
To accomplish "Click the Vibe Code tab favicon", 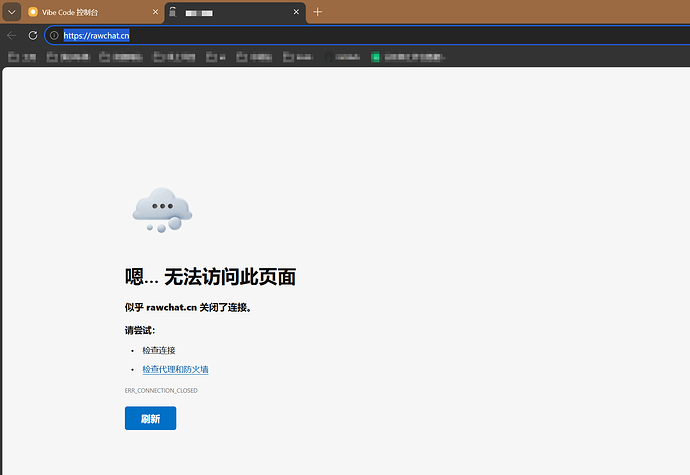I will pos(33,12).
